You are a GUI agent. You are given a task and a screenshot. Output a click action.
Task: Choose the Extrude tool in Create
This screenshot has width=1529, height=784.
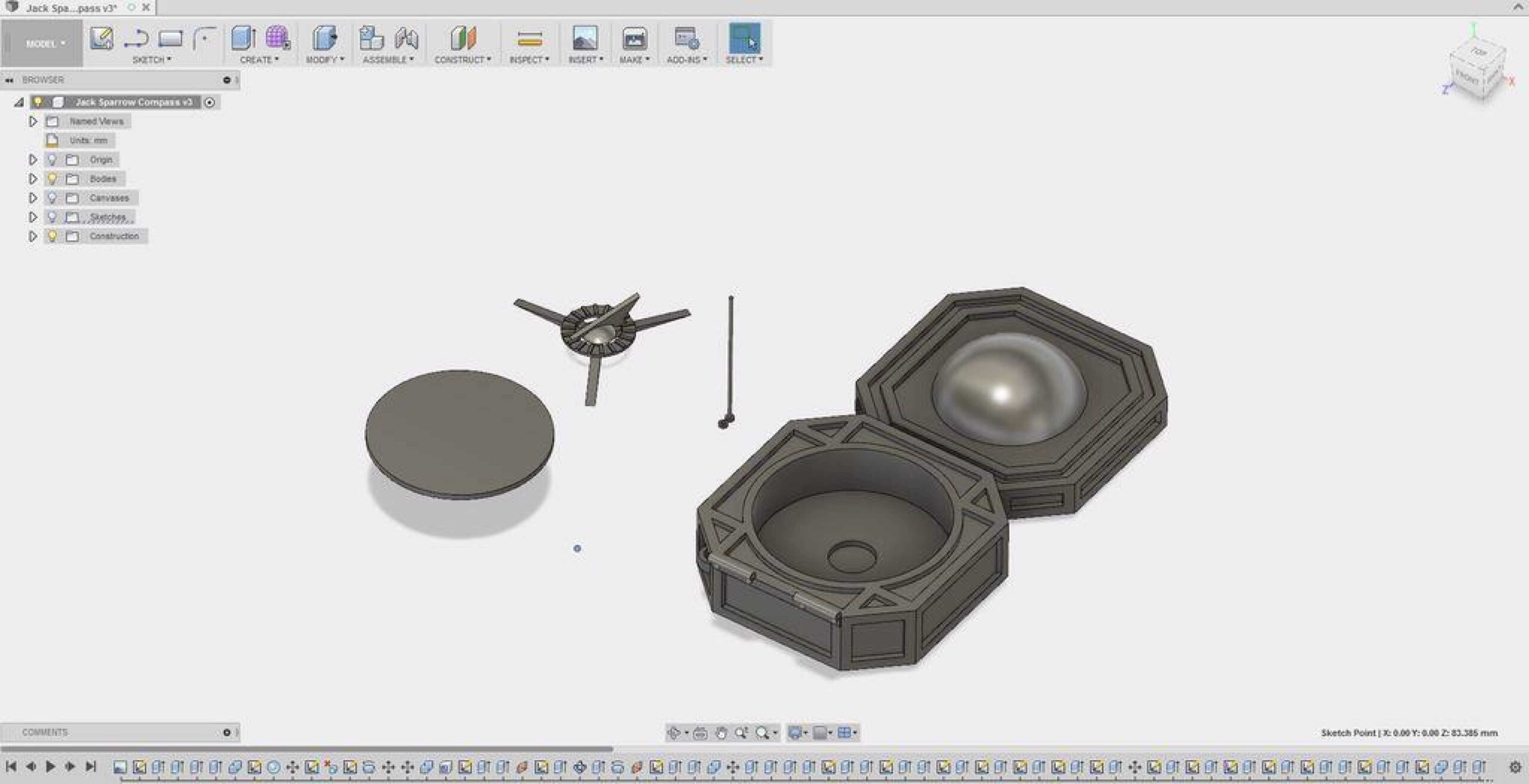click(243, 38)
